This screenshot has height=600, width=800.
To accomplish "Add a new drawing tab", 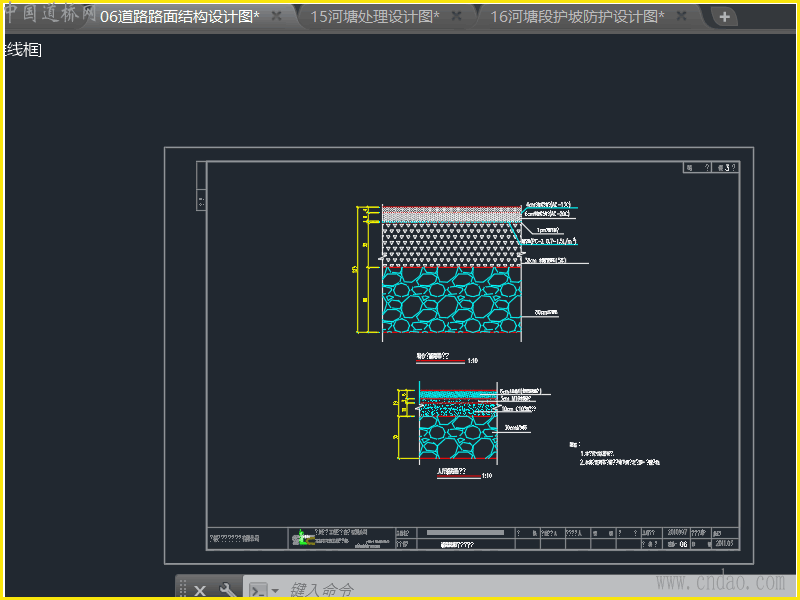I will [725, 17].
